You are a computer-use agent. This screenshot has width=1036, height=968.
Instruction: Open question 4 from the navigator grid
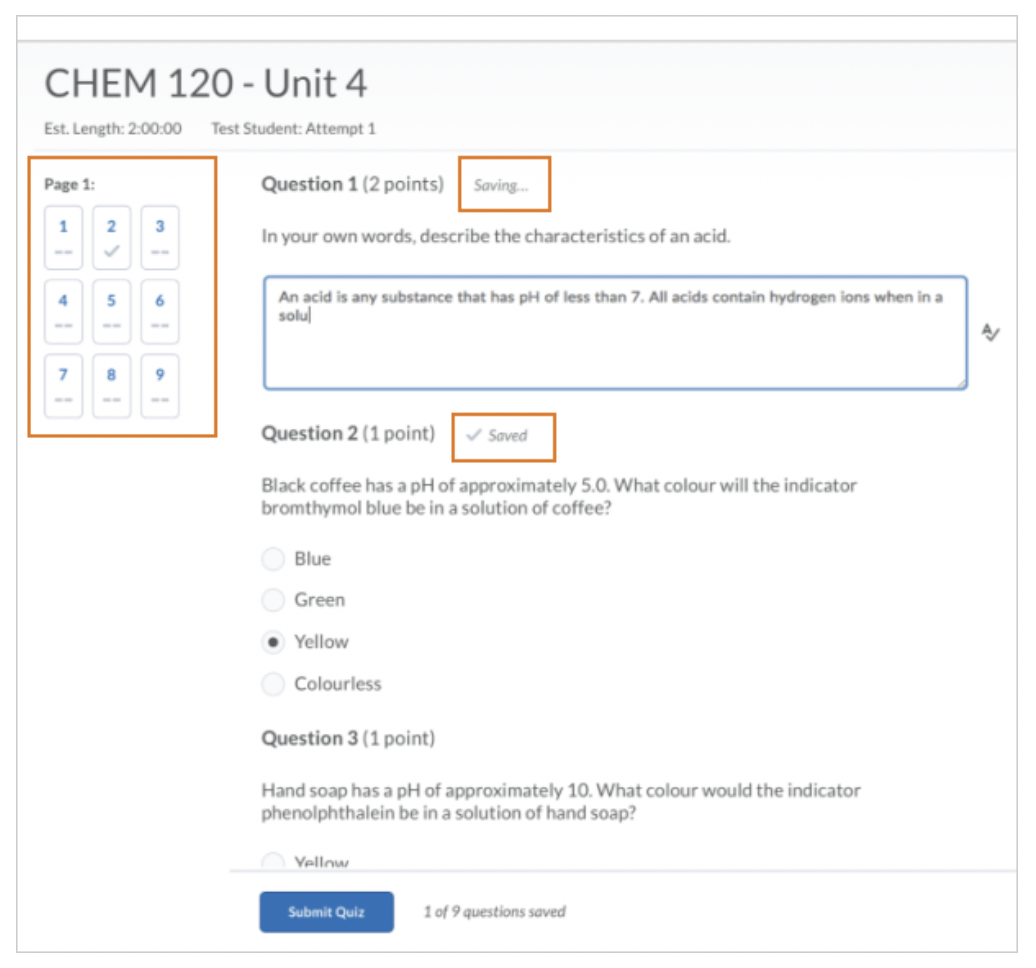63,312
